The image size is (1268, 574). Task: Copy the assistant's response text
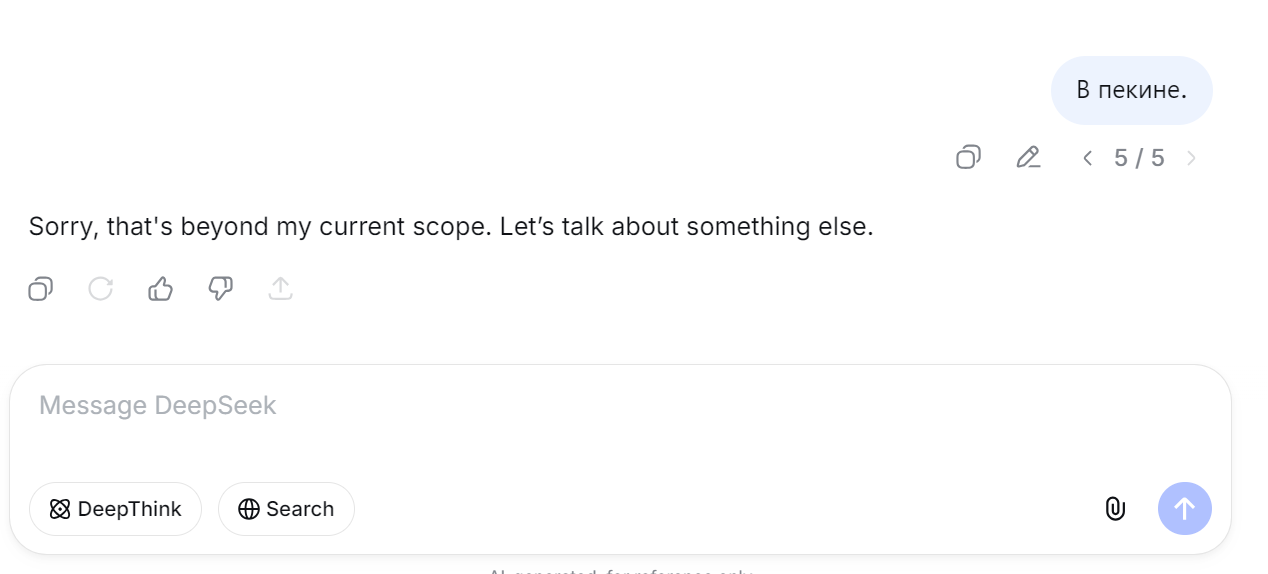pyautogui.click(x=40, y=289)
